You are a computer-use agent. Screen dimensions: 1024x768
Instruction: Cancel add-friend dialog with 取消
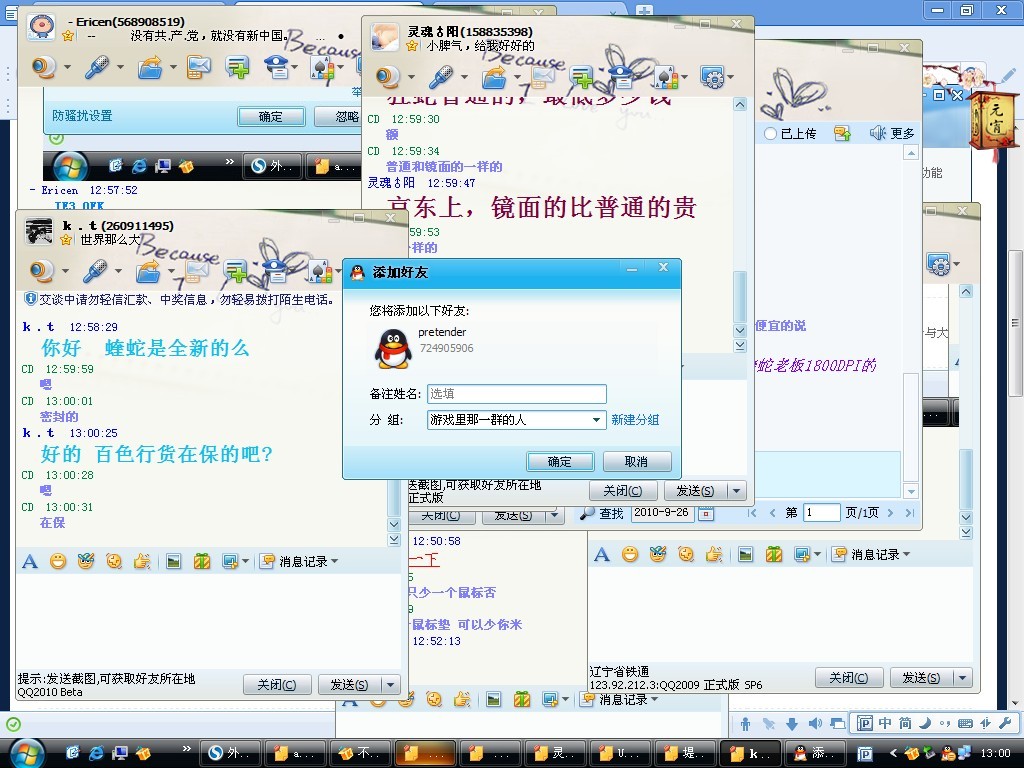tap(636, 462)
